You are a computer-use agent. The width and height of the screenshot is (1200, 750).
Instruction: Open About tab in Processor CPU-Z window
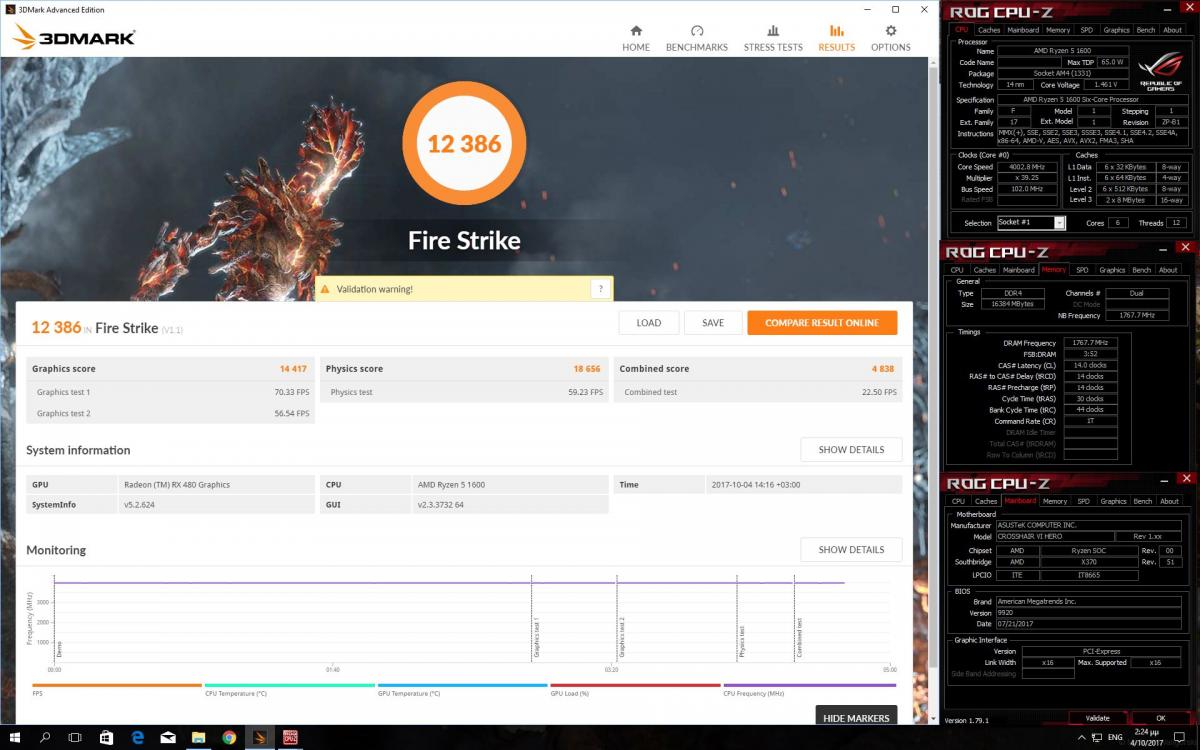click(1172, 30)
